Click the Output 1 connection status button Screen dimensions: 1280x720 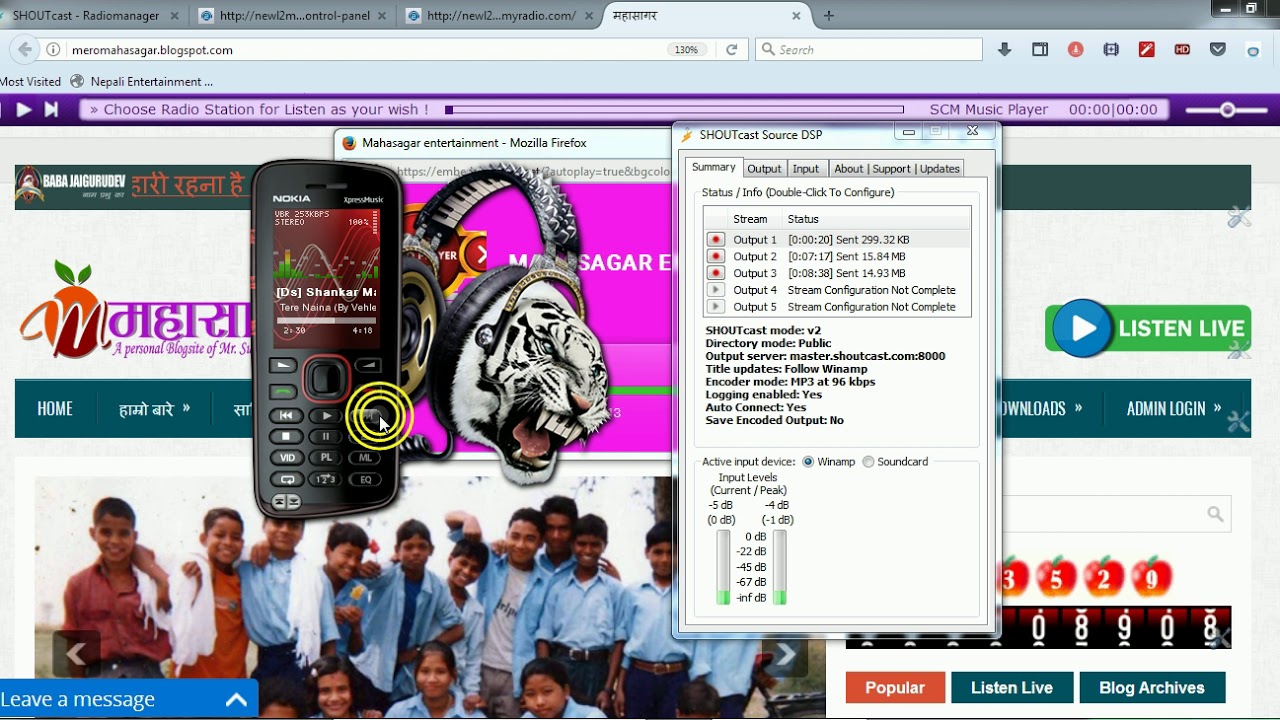pos(715,240)
